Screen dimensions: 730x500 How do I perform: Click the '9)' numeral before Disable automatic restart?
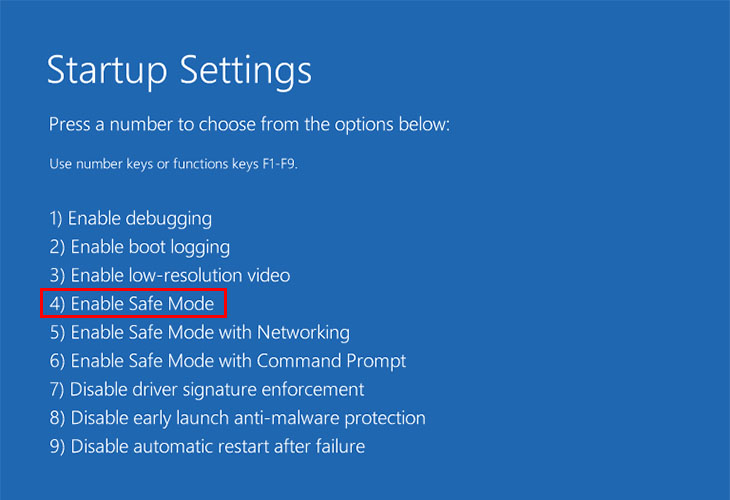click(x=57, y=447)
